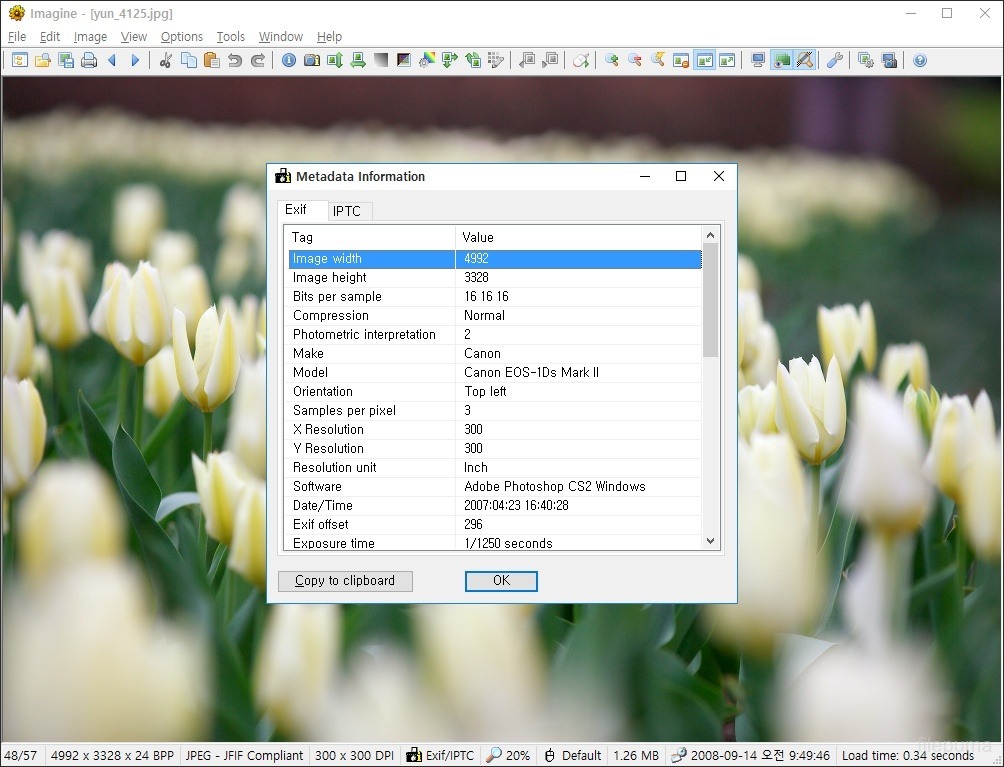
Task: Open settings with the wrench icon
Action: (x=834, y=60)
